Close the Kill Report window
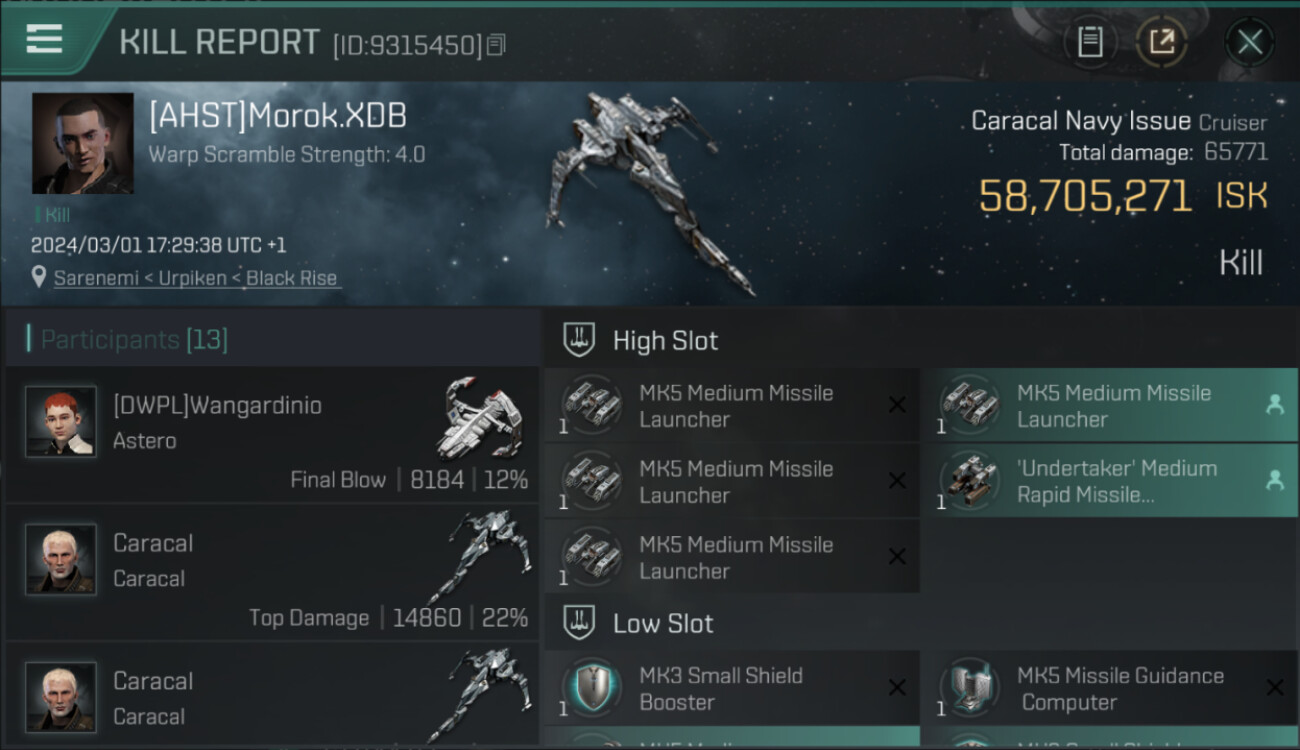The image size is (1300, 750). click(1249, 42)
